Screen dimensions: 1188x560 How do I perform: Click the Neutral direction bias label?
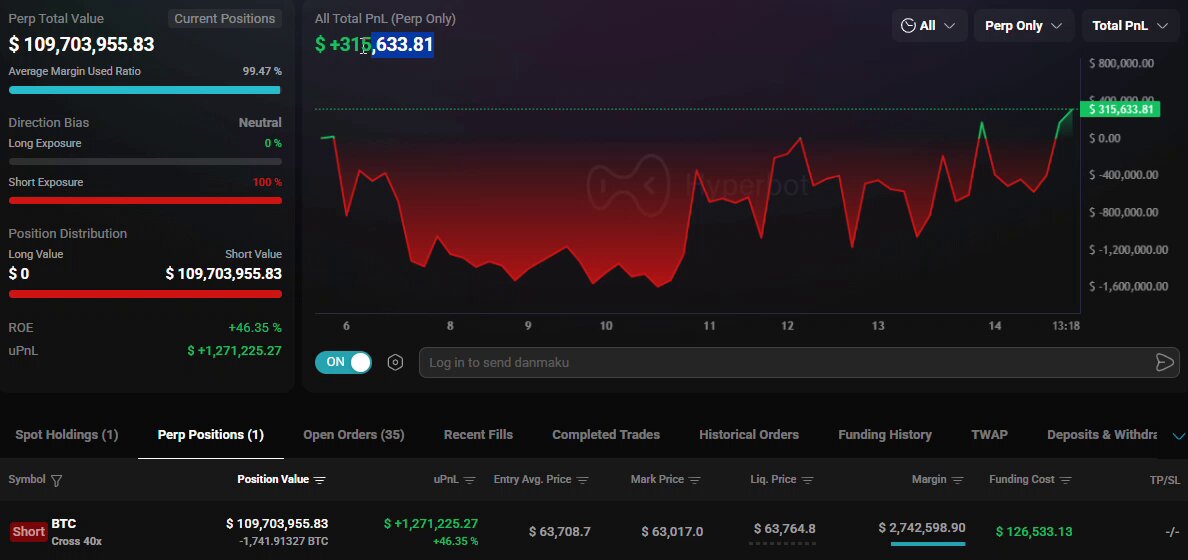tap(260, 123)
